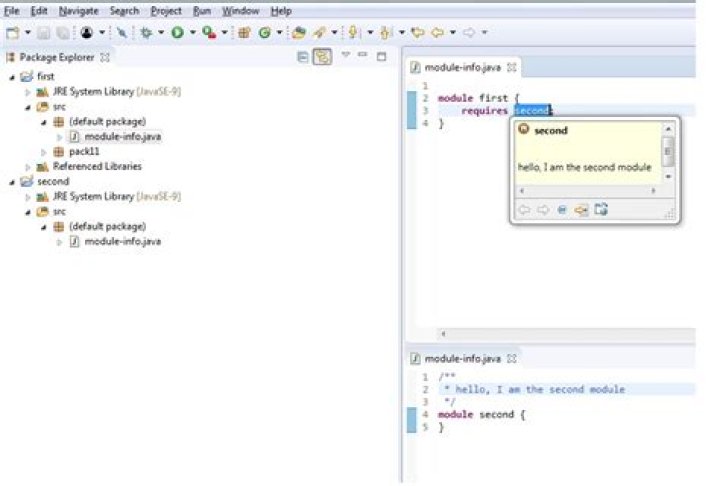Select module-info.java under 'first' project

click(122, 136)
